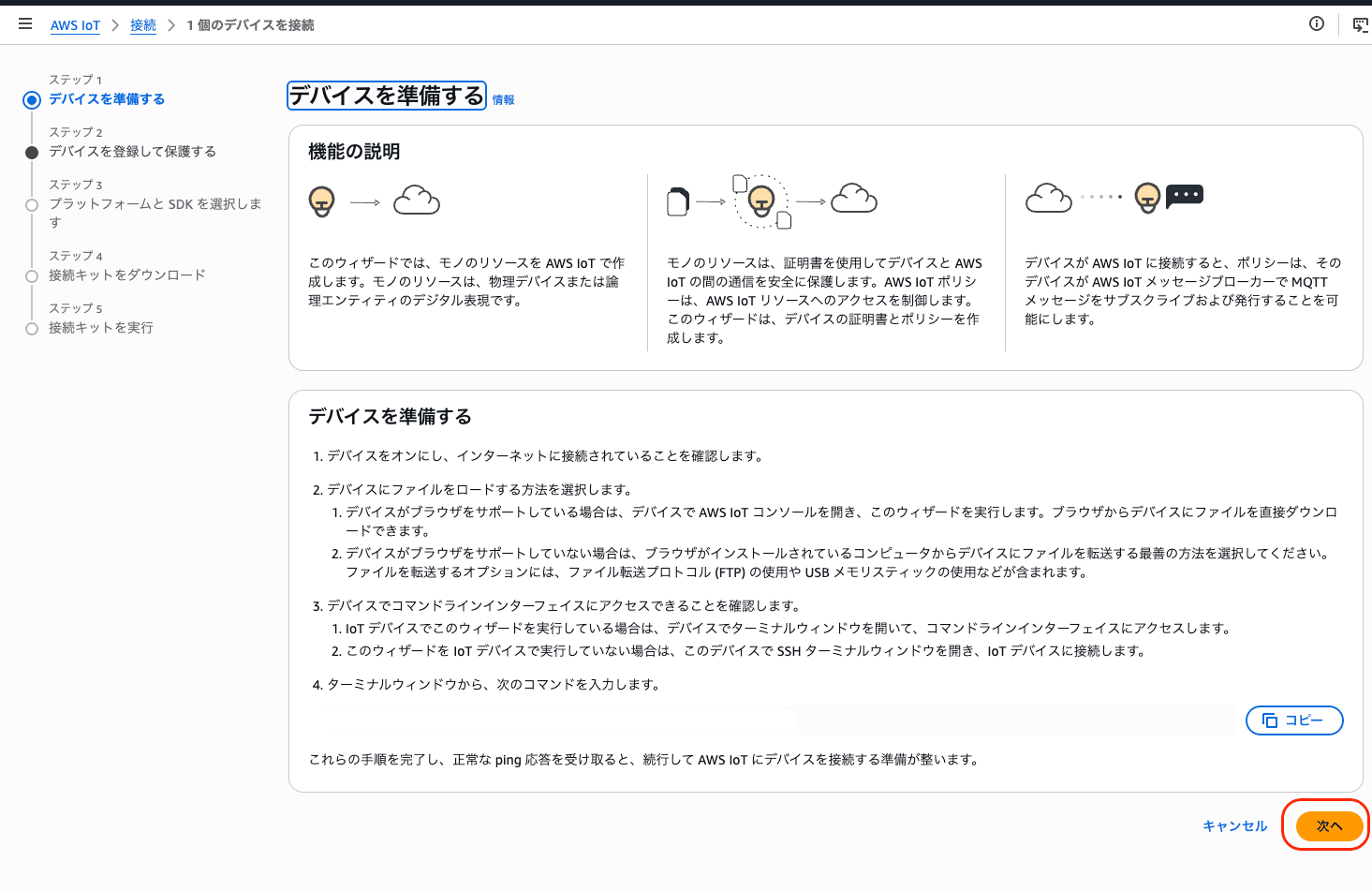Viewport: 1372px width, 891px height.
Task: Click the ステップ 1 label
Action: [x=76, y=80]
